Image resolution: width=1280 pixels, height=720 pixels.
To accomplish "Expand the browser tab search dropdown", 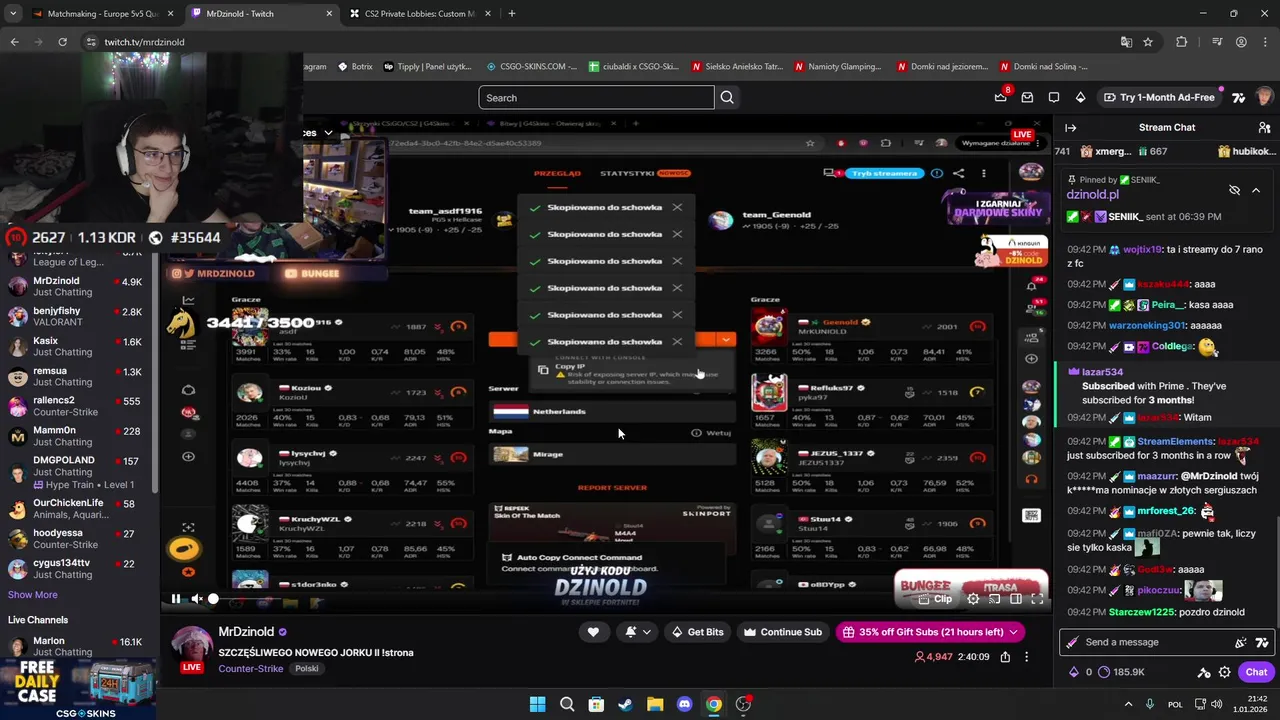I will coord(12,14).
